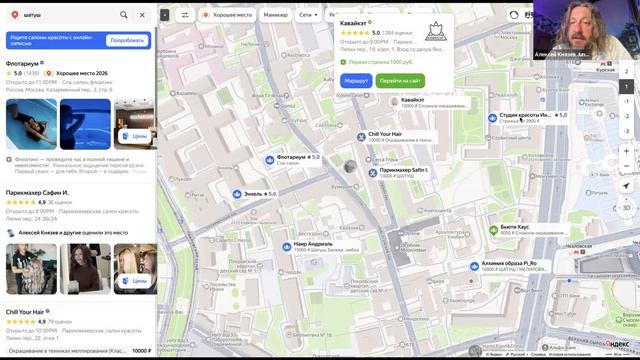
Task: Click 'Первая стрижка 1500 руб' promo line
Action: click(x=377, y=62)
